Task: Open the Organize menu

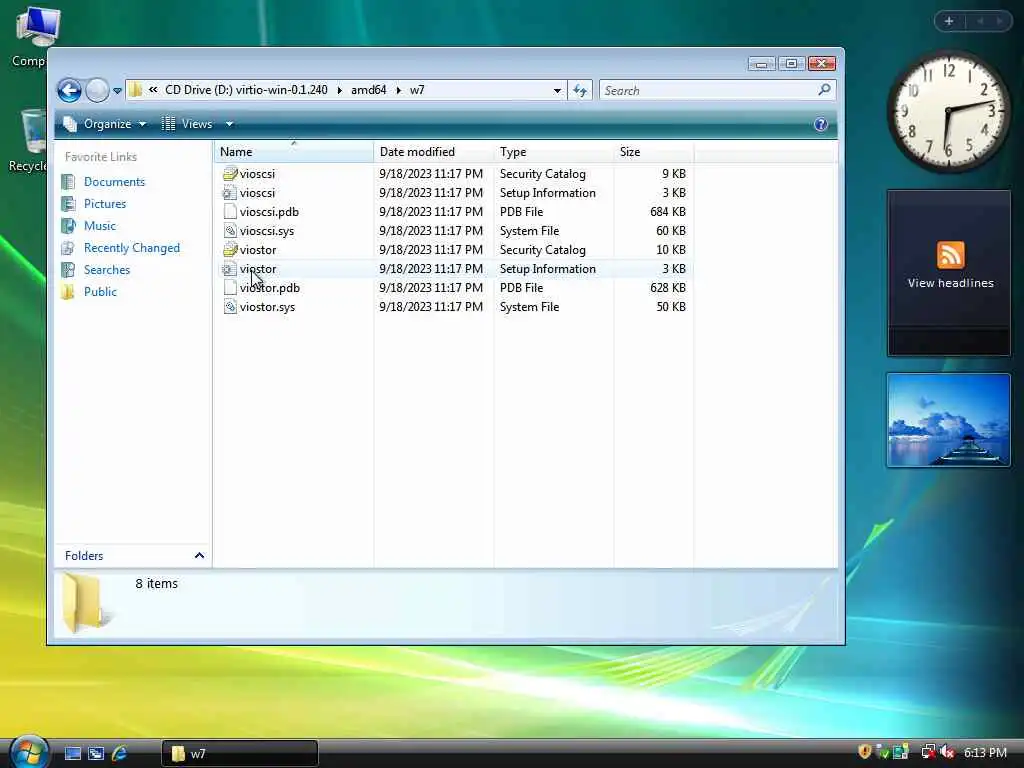Action: tap(104, 124)
